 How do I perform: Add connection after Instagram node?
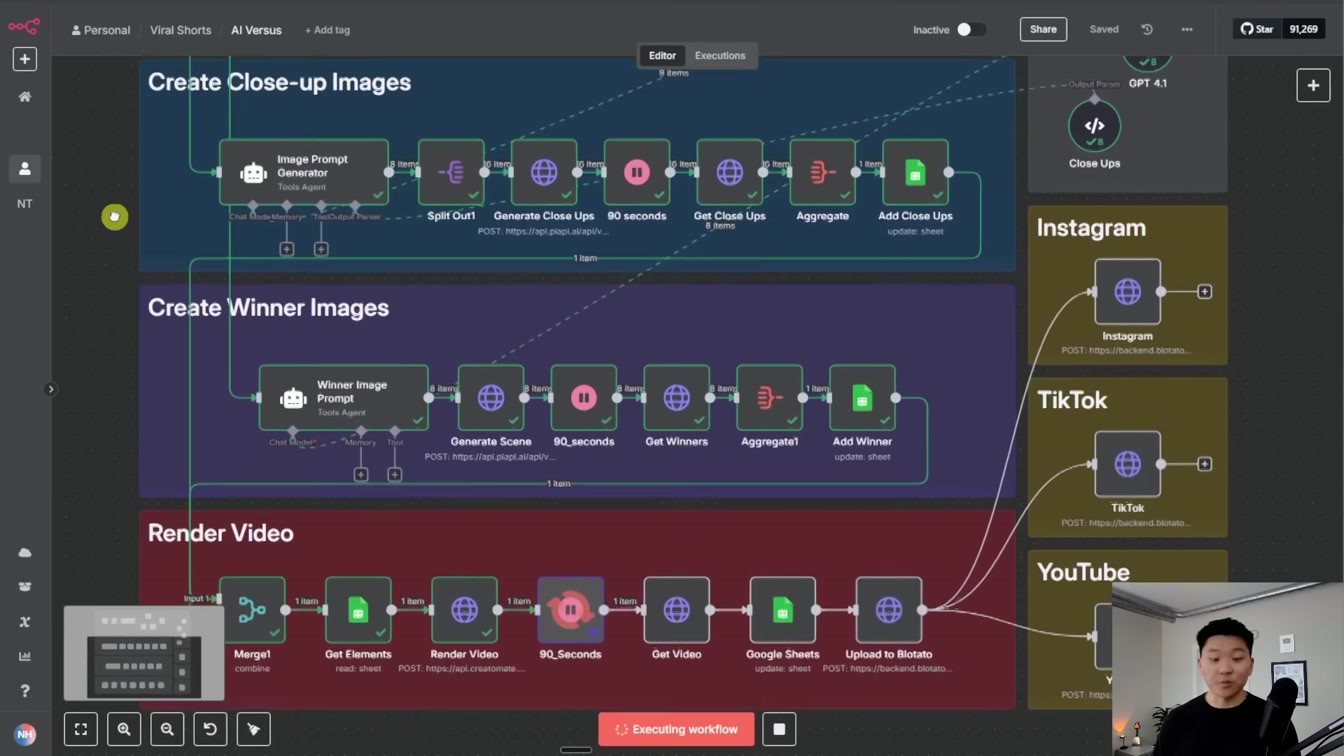[x=1204, y=292]
